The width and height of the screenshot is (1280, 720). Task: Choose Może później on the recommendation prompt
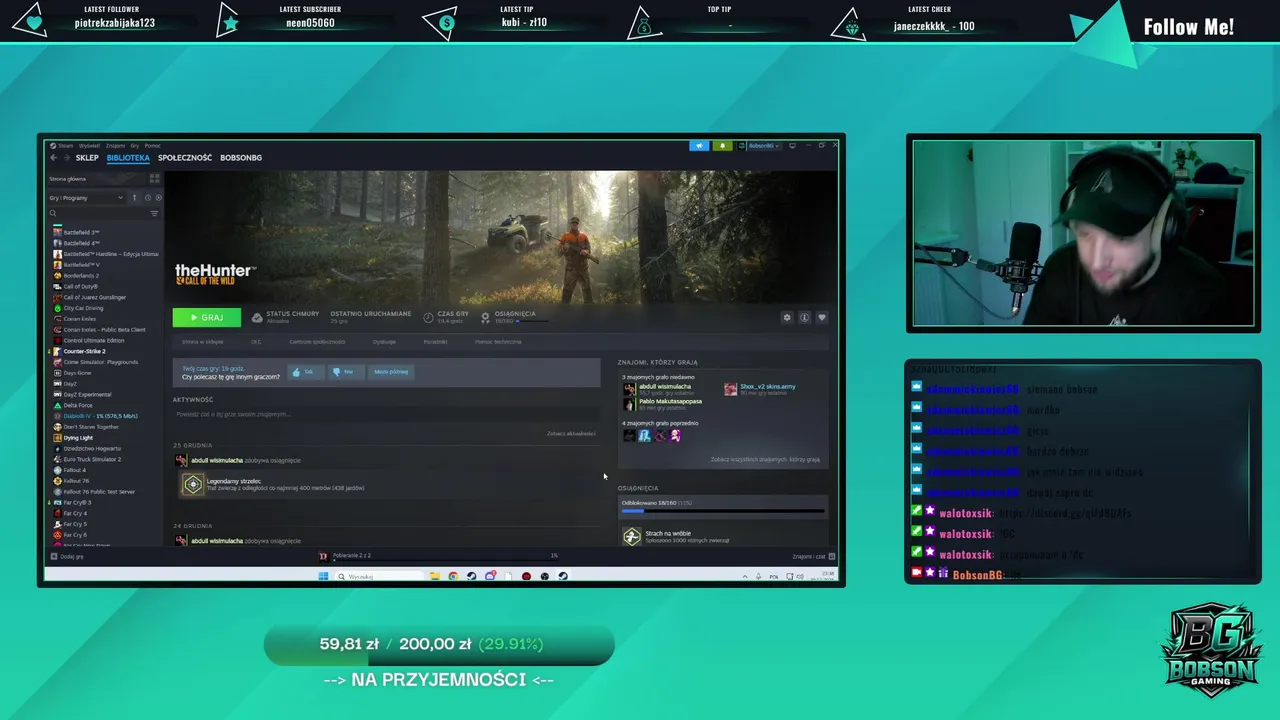click(x=391, y=372)
